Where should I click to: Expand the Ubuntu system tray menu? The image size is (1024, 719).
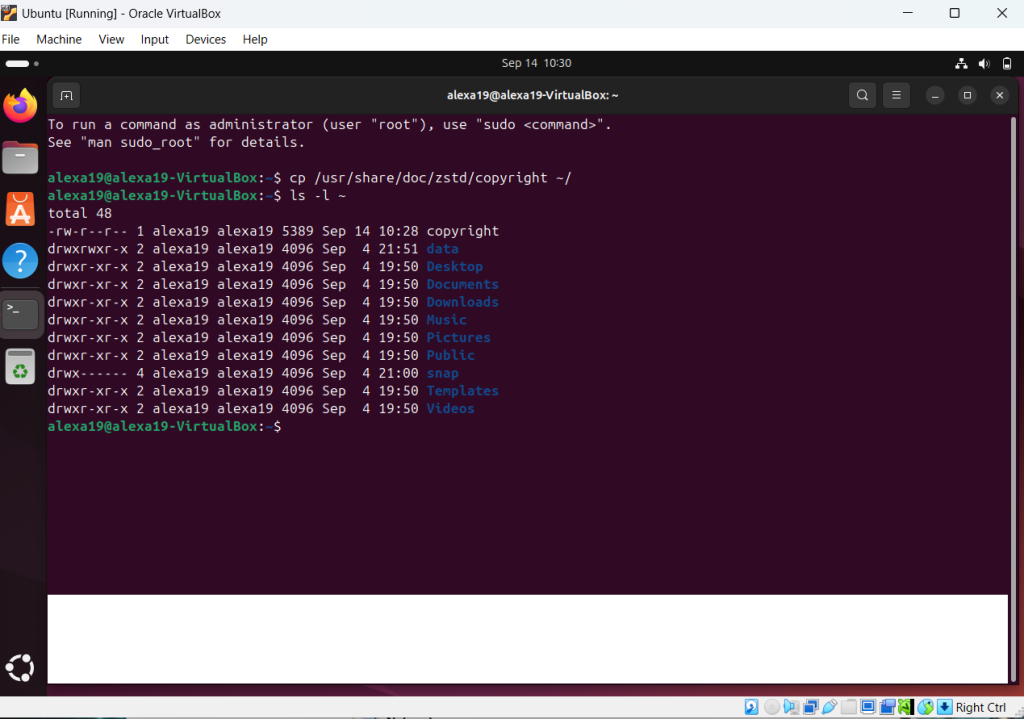(x=984, y=63)
